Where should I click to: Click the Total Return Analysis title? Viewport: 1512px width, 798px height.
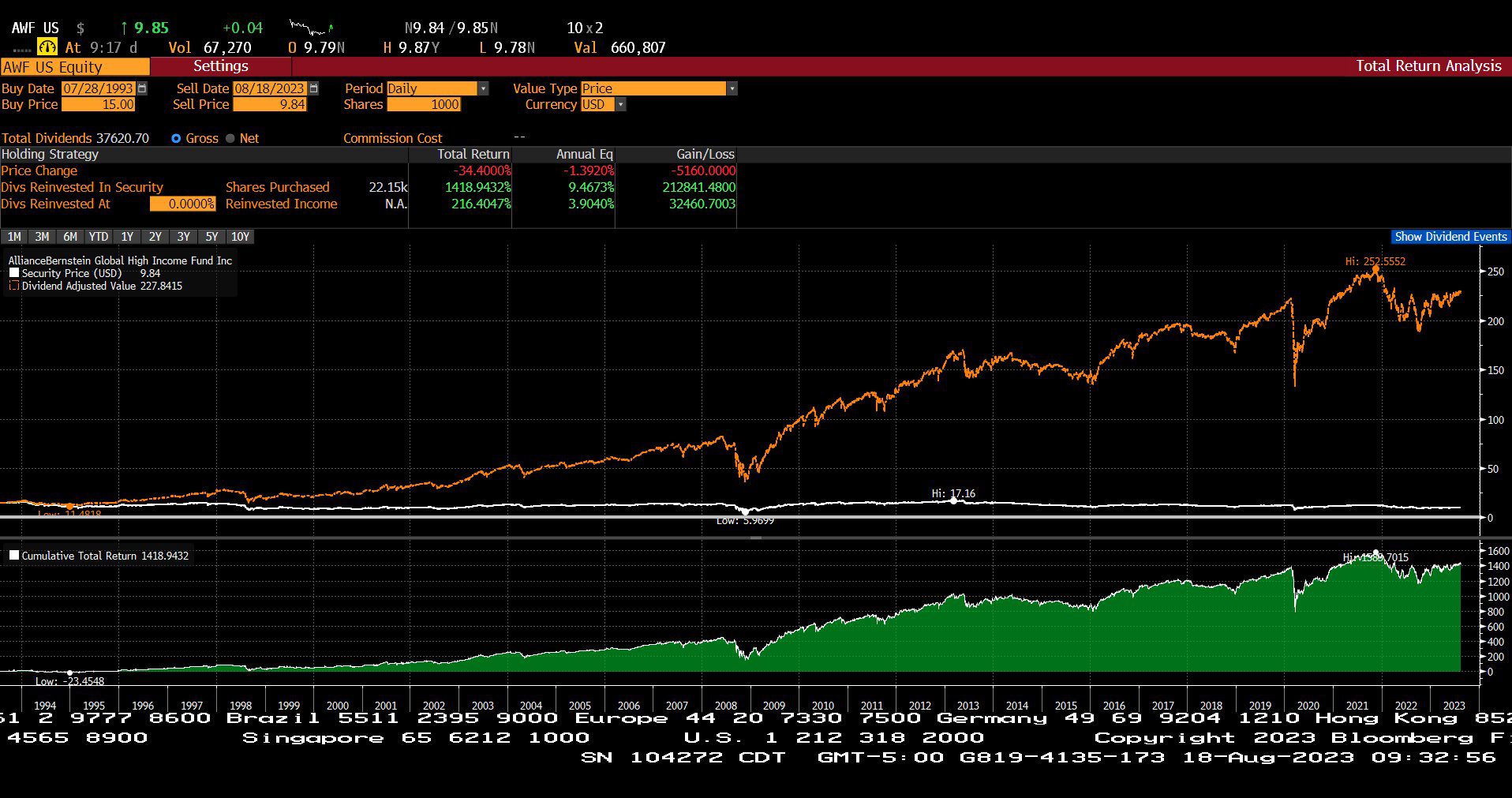[x=1428, y=66]
